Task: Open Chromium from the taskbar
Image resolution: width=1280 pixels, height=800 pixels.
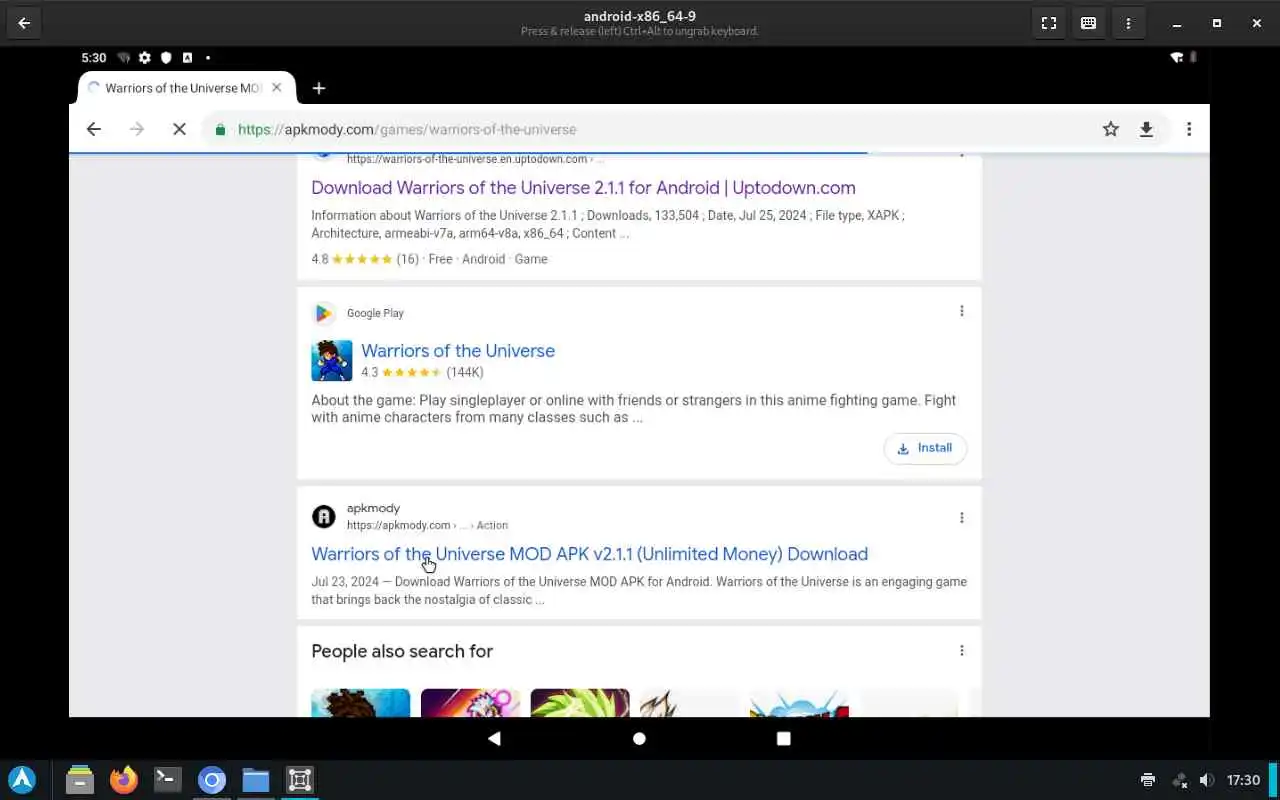Action: point(211,780)
